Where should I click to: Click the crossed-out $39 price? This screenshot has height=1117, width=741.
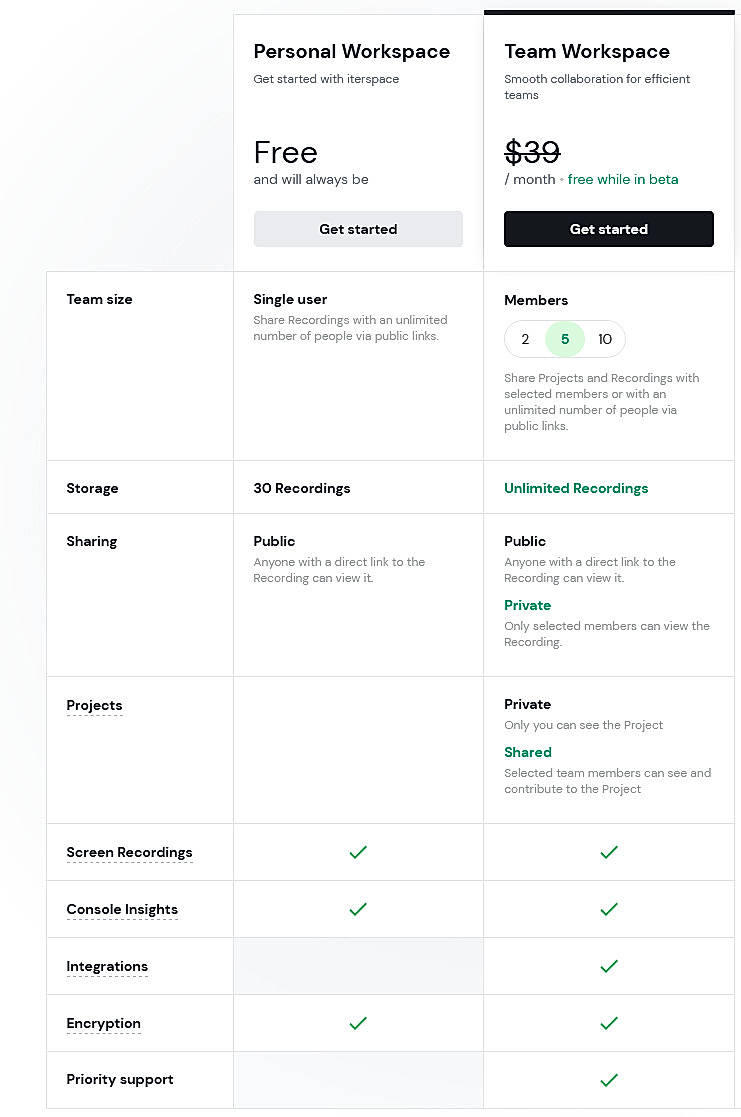tap(532, 152)
